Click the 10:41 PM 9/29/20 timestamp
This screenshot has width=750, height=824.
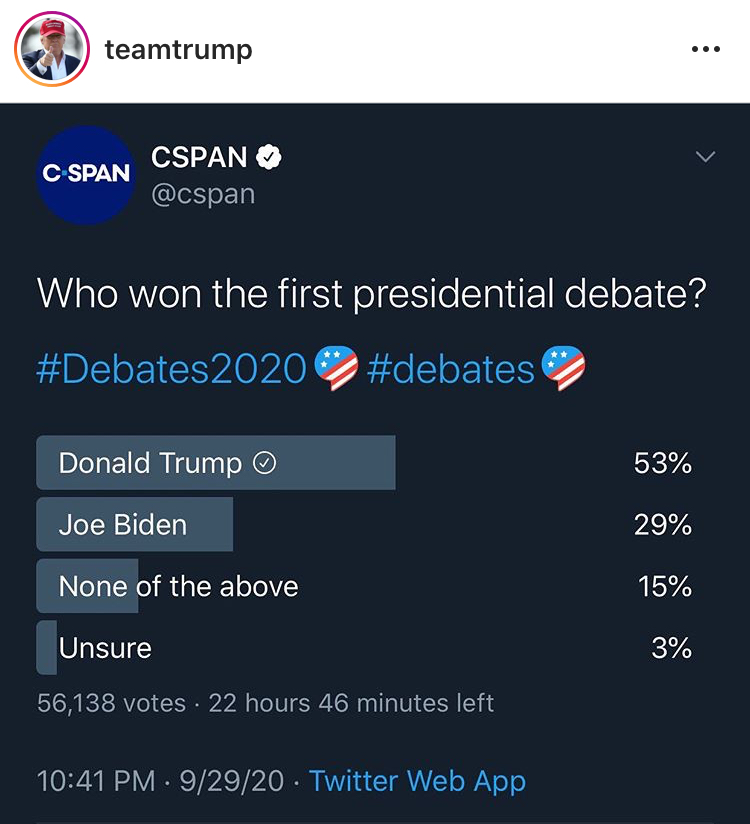160,780
